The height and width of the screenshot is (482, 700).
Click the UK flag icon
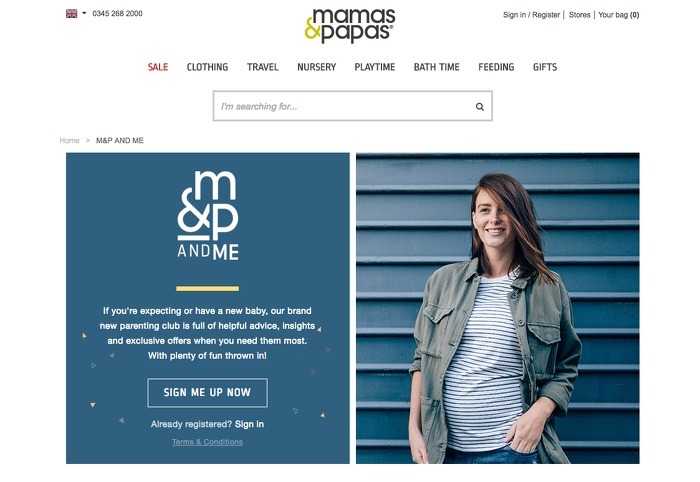(71, 13)
